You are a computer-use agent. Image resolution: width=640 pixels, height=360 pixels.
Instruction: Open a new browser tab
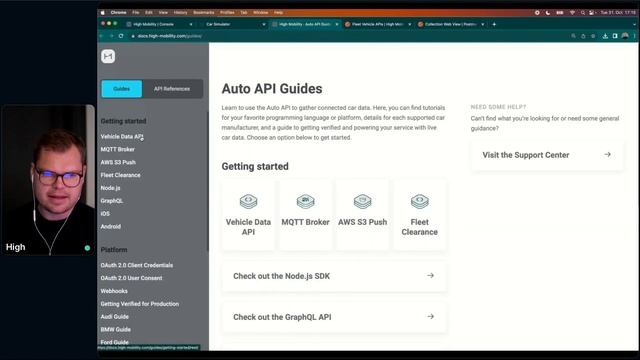point(494,24)
